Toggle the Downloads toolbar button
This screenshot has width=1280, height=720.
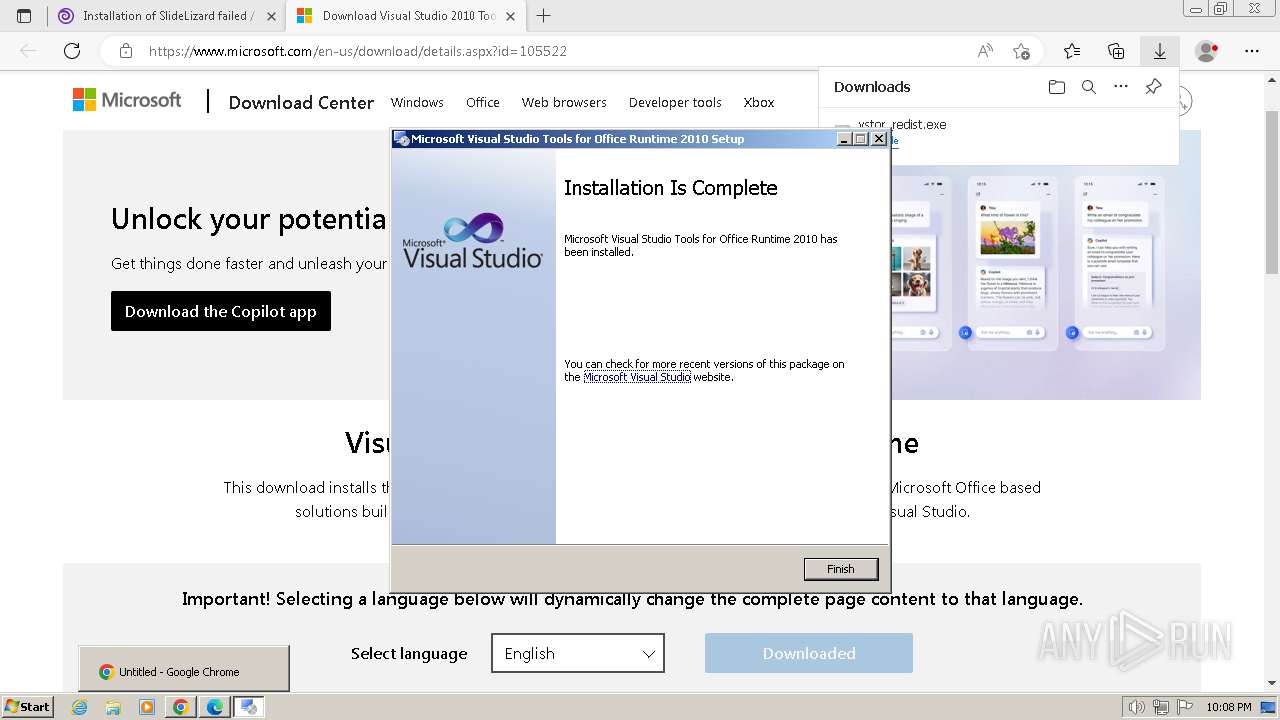pos(1160,51)
